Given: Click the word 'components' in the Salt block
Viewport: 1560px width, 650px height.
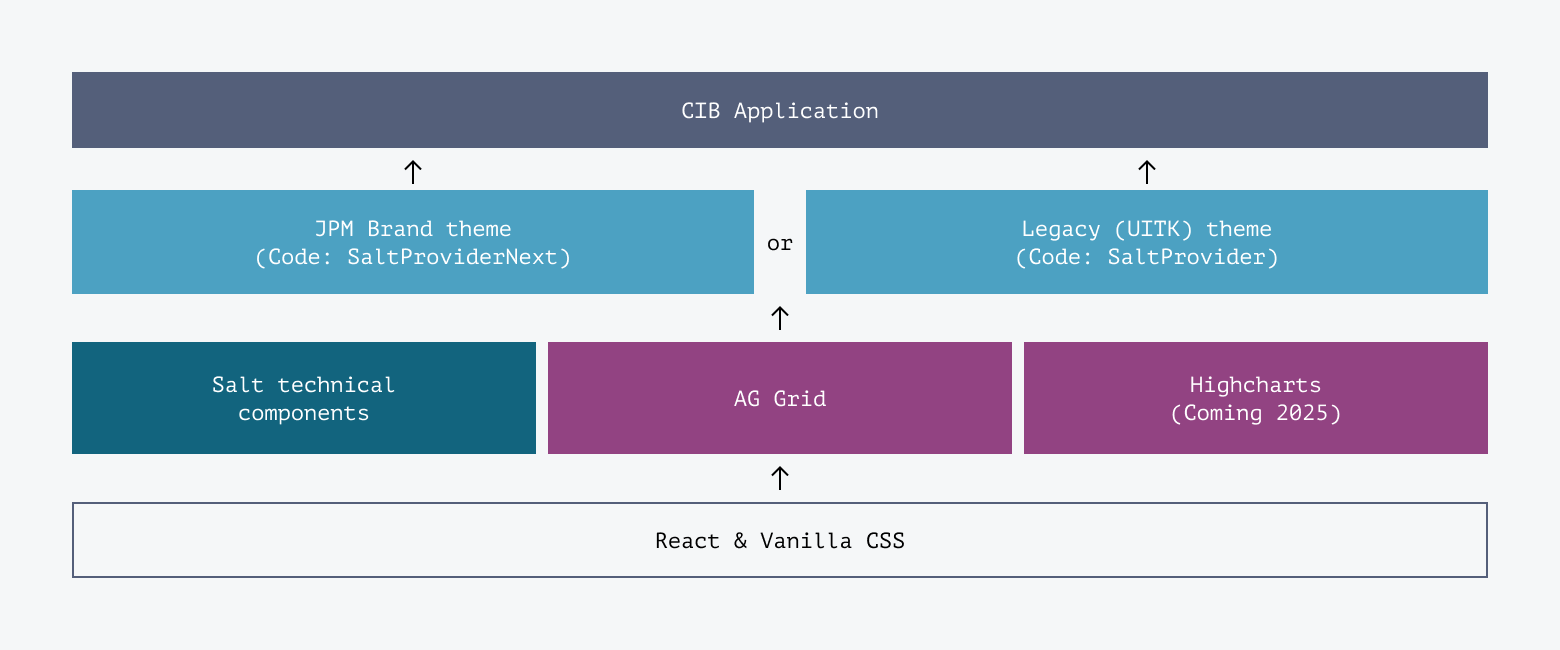Looking at the screenshot, I should click(303, 413).
